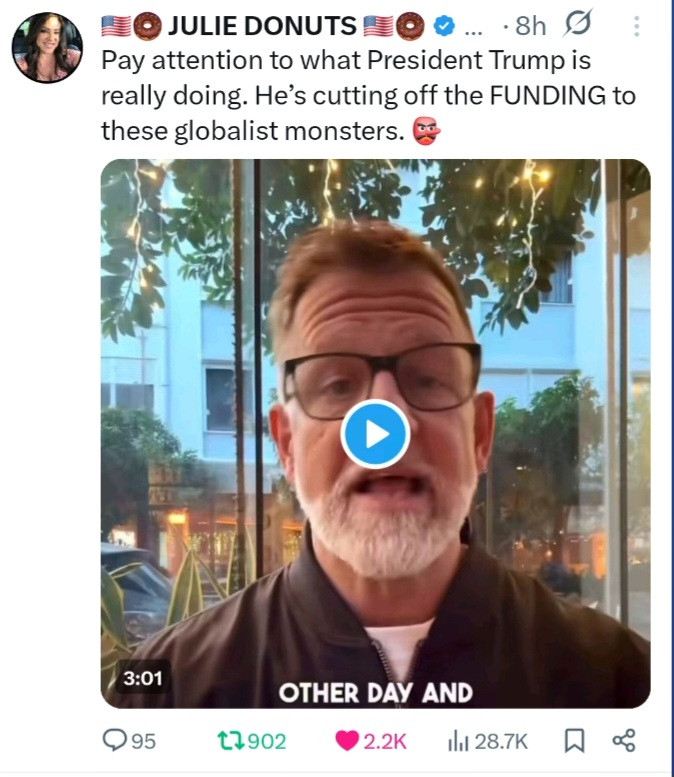Click the 2.2K likes count
This screenshot has width=674, height=777.
click(x=384, y=741)
